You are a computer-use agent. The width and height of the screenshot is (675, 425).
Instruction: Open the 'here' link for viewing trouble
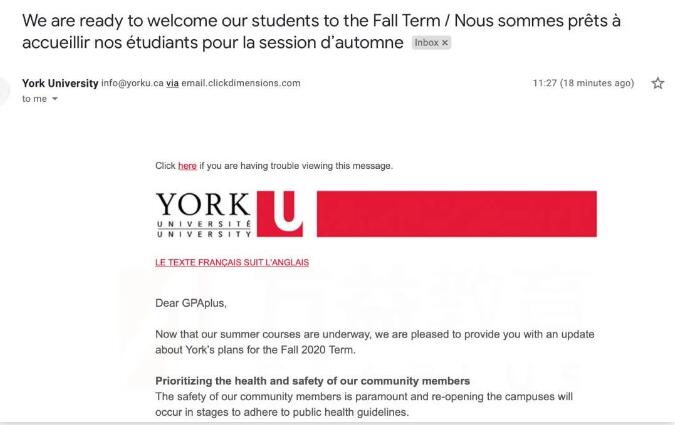[x=187, y=166]
